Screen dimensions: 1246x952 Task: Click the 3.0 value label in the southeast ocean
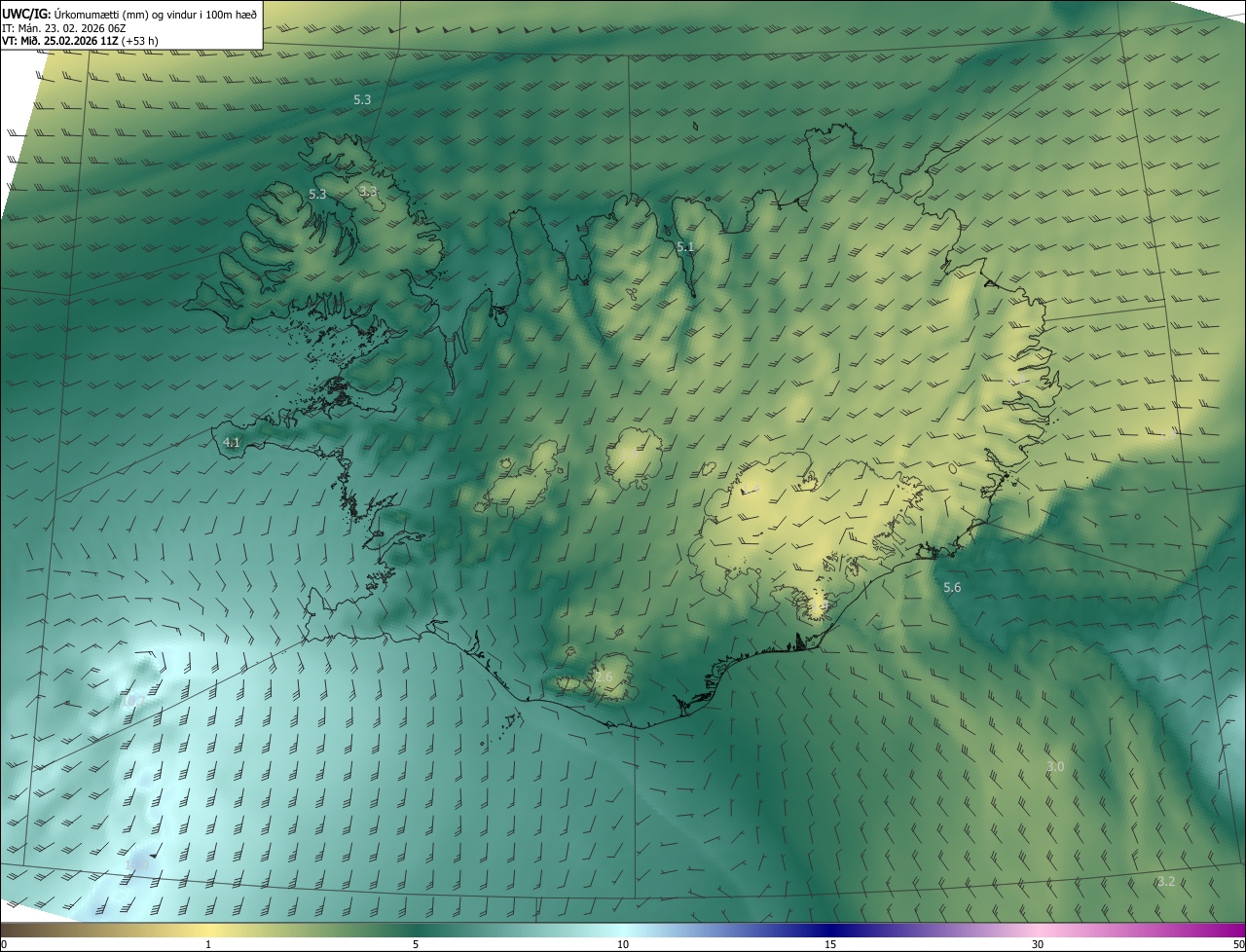1055,766
